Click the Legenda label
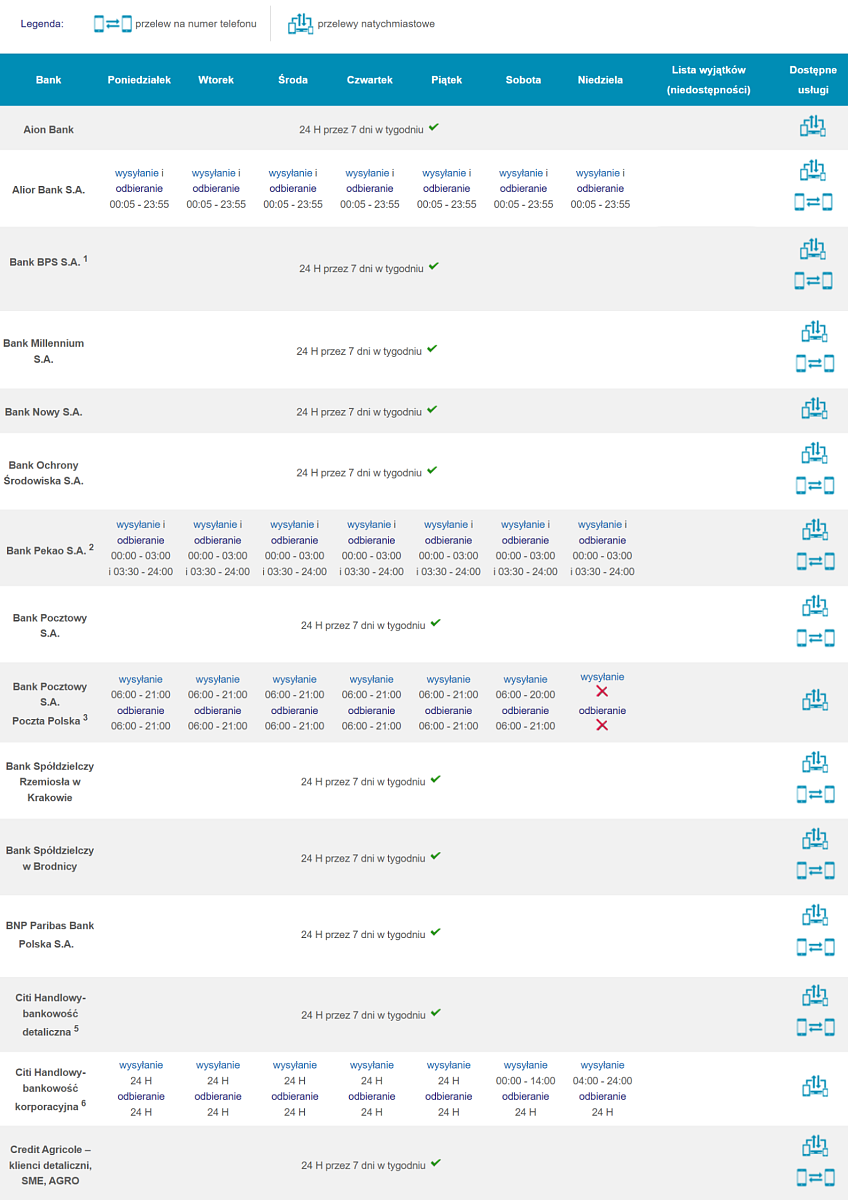This screenshot has height=1200, width=848. point(40,23)
